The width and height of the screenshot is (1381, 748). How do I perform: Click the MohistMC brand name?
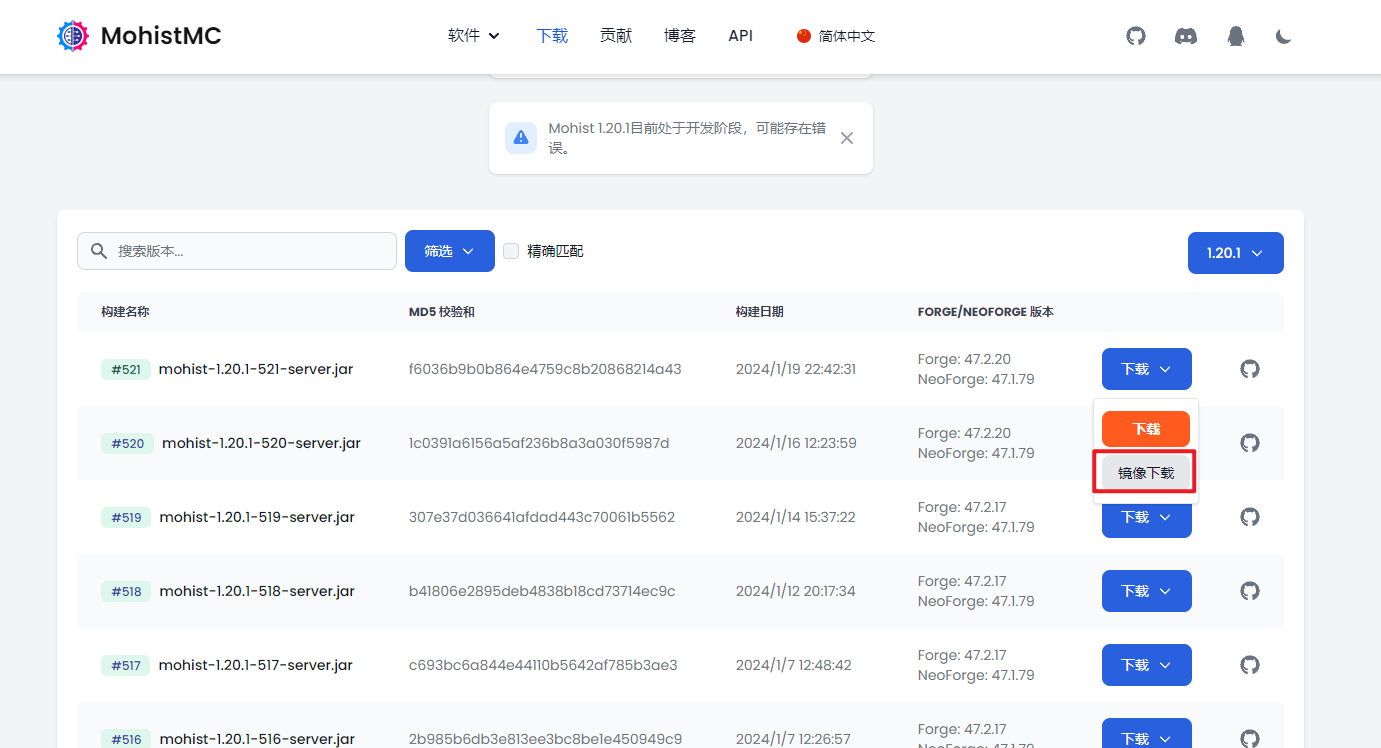161,36
